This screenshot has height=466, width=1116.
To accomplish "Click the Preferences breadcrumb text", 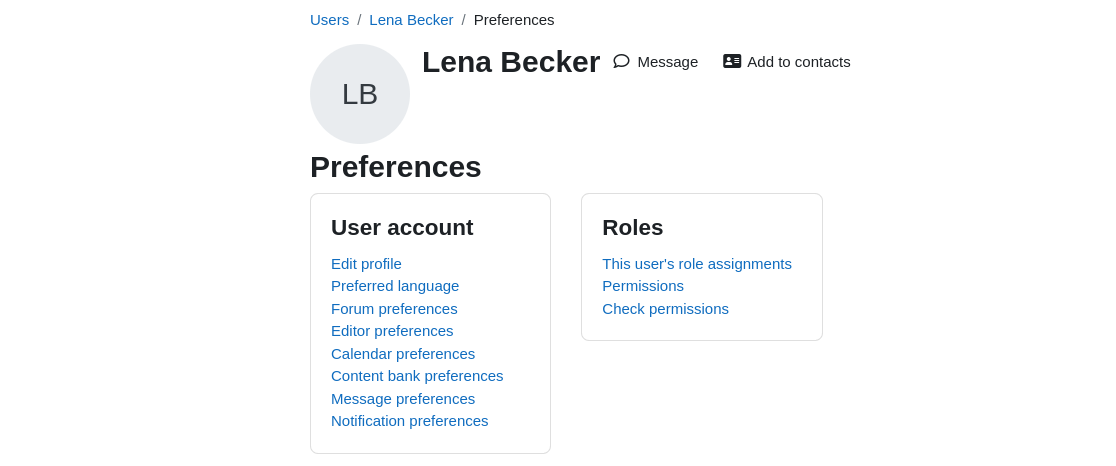I will (x=514, y=20).
